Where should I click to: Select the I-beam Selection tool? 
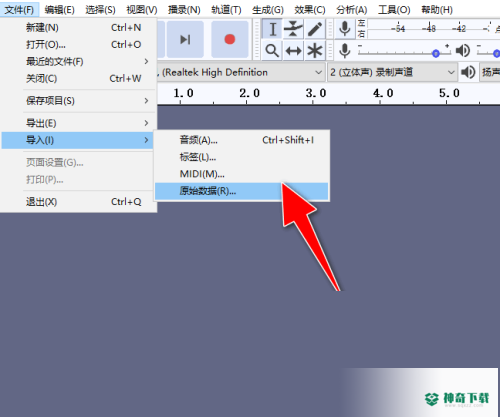pos(272,29)
